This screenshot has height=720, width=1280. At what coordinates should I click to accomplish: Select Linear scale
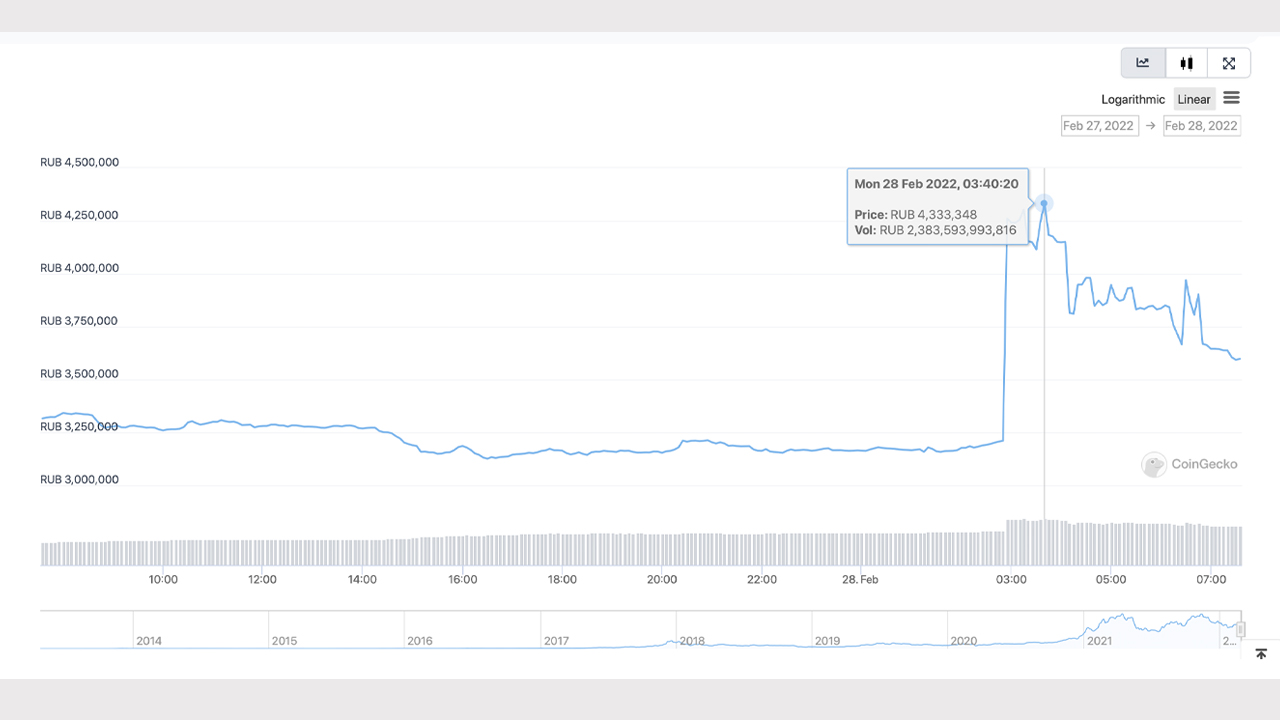(1194, 99)
